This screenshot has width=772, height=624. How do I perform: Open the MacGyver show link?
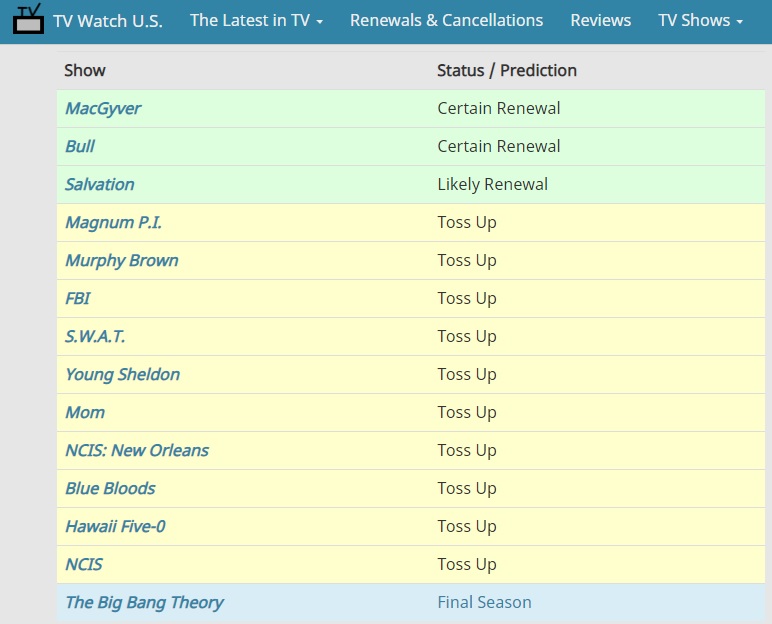tap(103, 109)
